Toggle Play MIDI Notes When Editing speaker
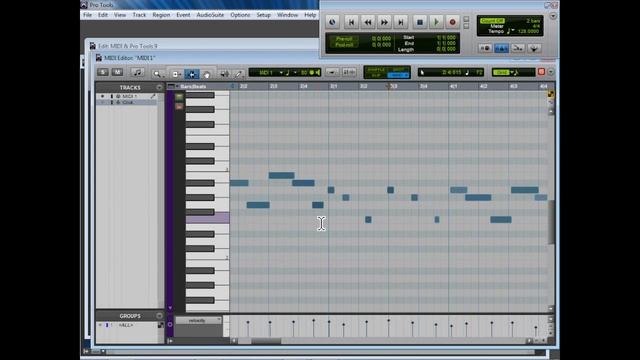640x360 pixels. point(318,73)
